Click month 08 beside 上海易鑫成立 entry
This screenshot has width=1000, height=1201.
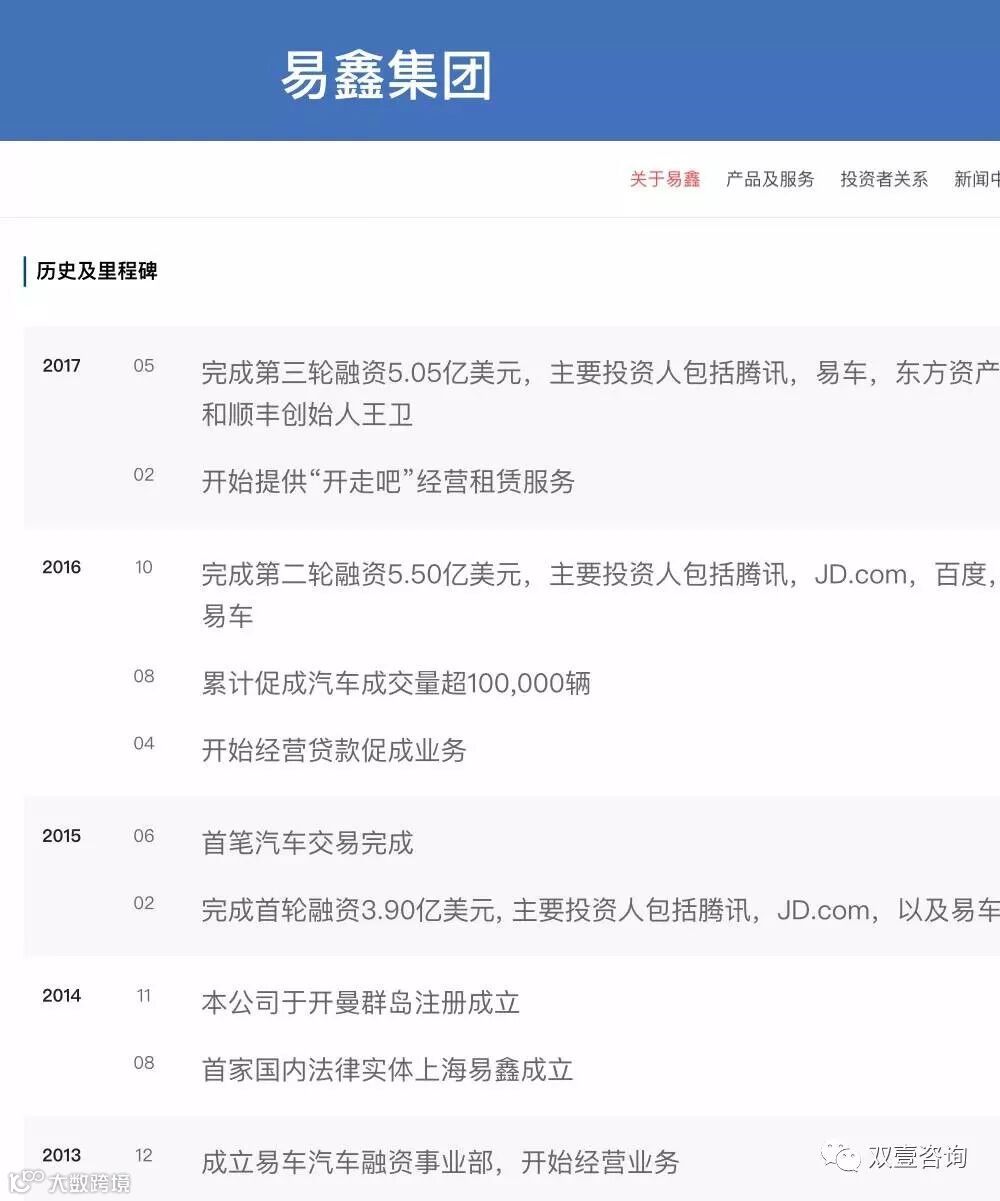click(x=144, y=1063)
